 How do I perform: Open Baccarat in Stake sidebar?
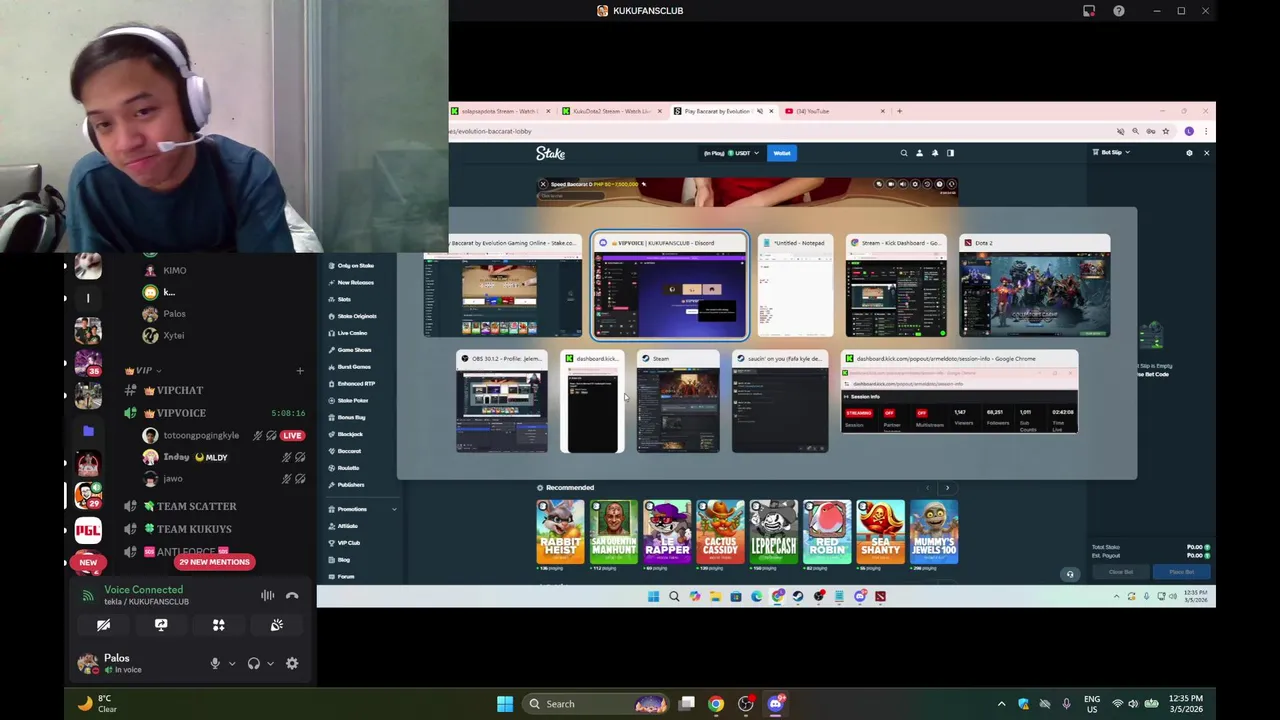(349, 451)
